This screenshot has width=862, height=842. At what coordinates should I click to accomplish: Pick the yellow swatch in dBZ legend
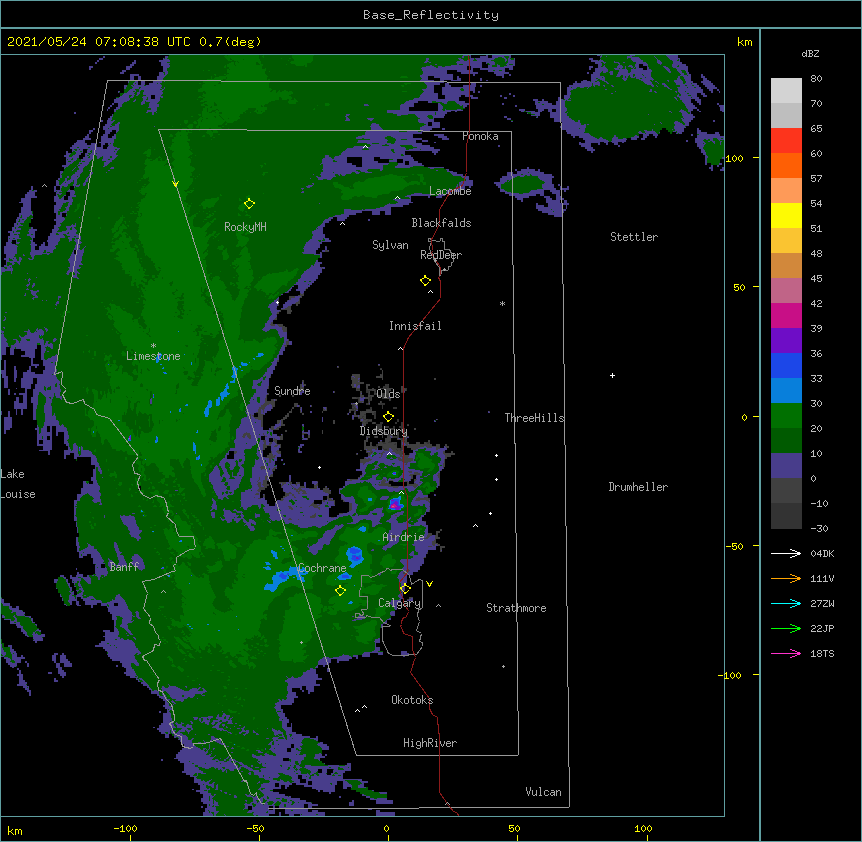786,215
